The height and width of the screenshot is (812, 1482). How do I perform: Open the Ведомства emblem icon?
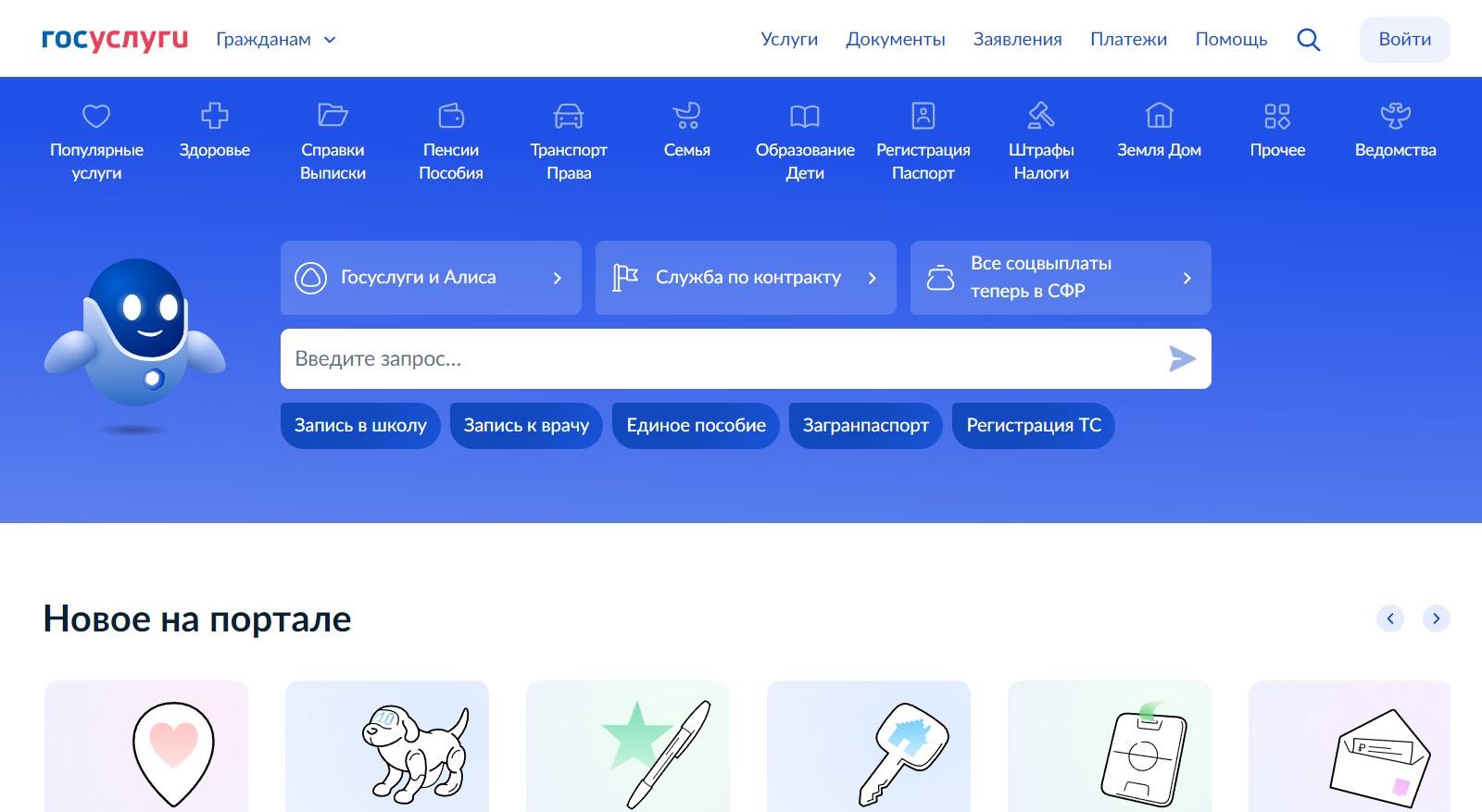[x=1395, y=116]
